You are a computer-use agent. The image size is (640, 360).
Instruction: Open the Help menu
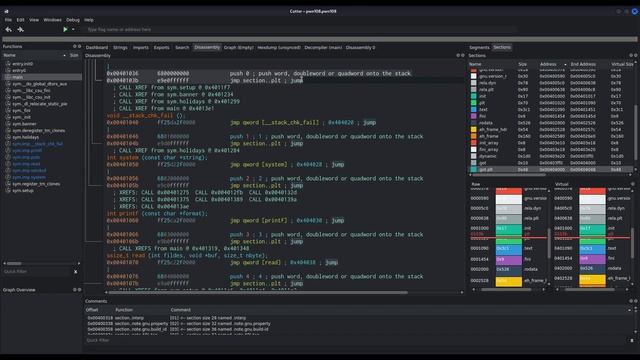[89, 20]
